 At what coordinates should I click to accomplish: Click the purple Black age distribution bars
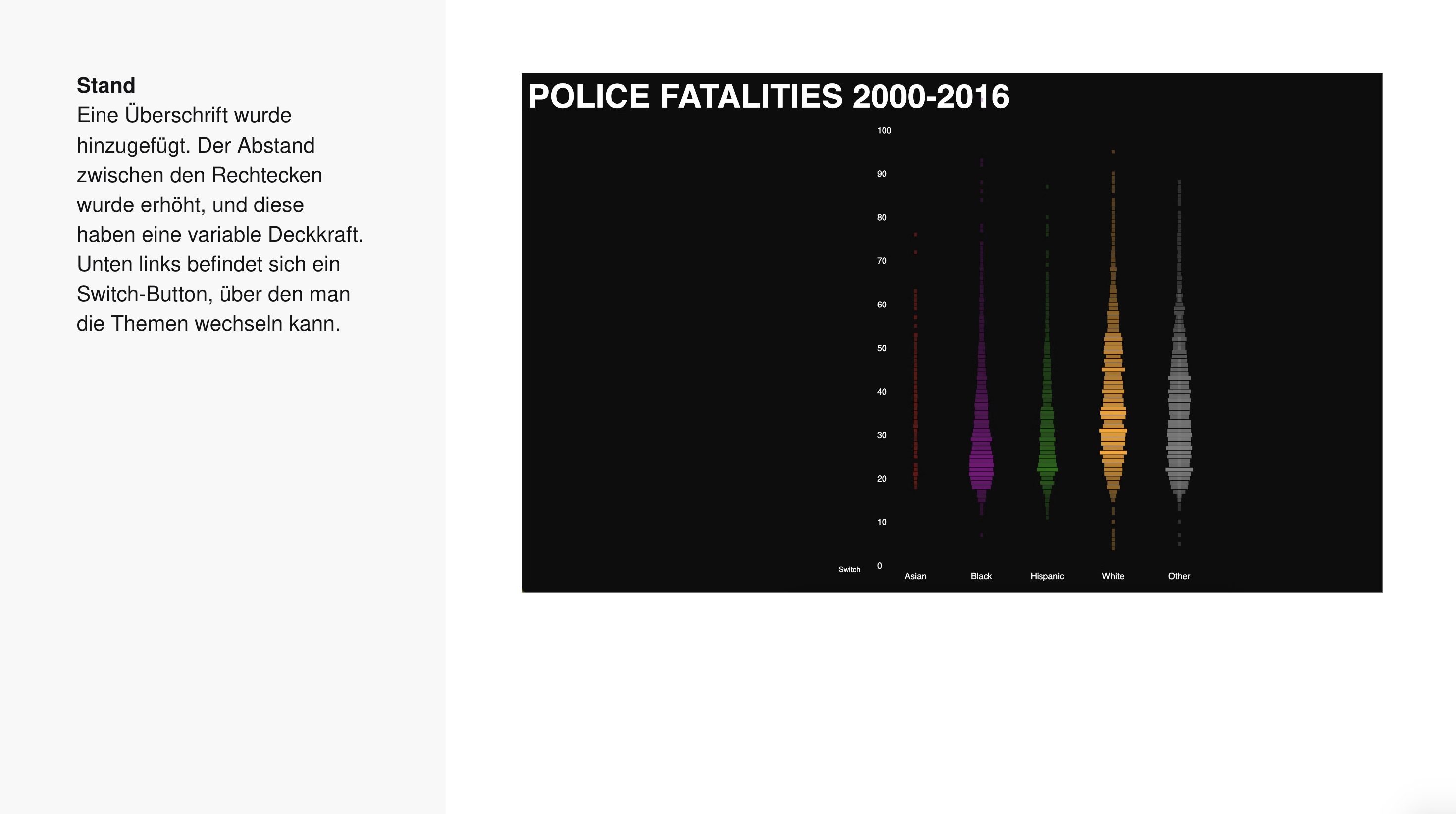(x=981, y=464)
